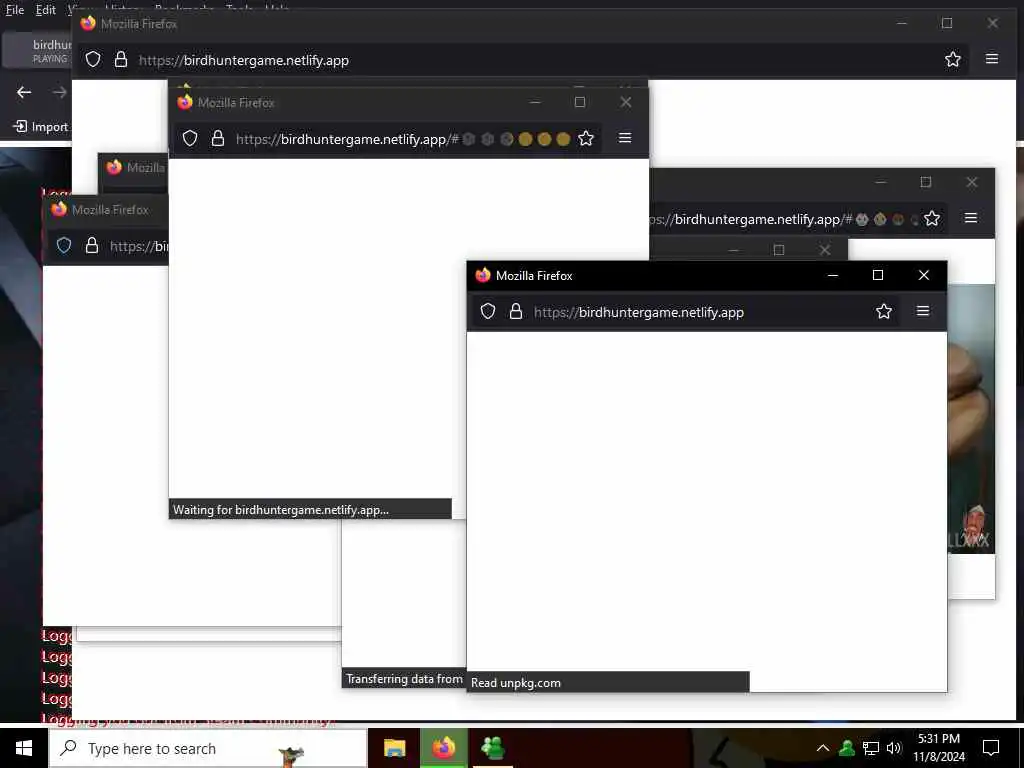Close the Firefox window showing 'Waiting for birdhuntergame'
This screenshot has width=1024, height=768.
point(626,102)
